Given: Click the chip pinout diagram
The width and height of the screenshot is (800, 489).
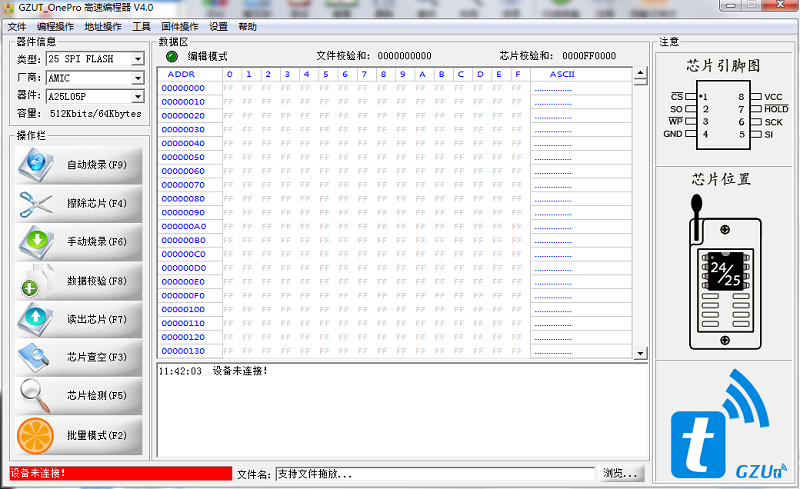Looking at the screenshot, I should pyautogui.click(x=725, y=115).
